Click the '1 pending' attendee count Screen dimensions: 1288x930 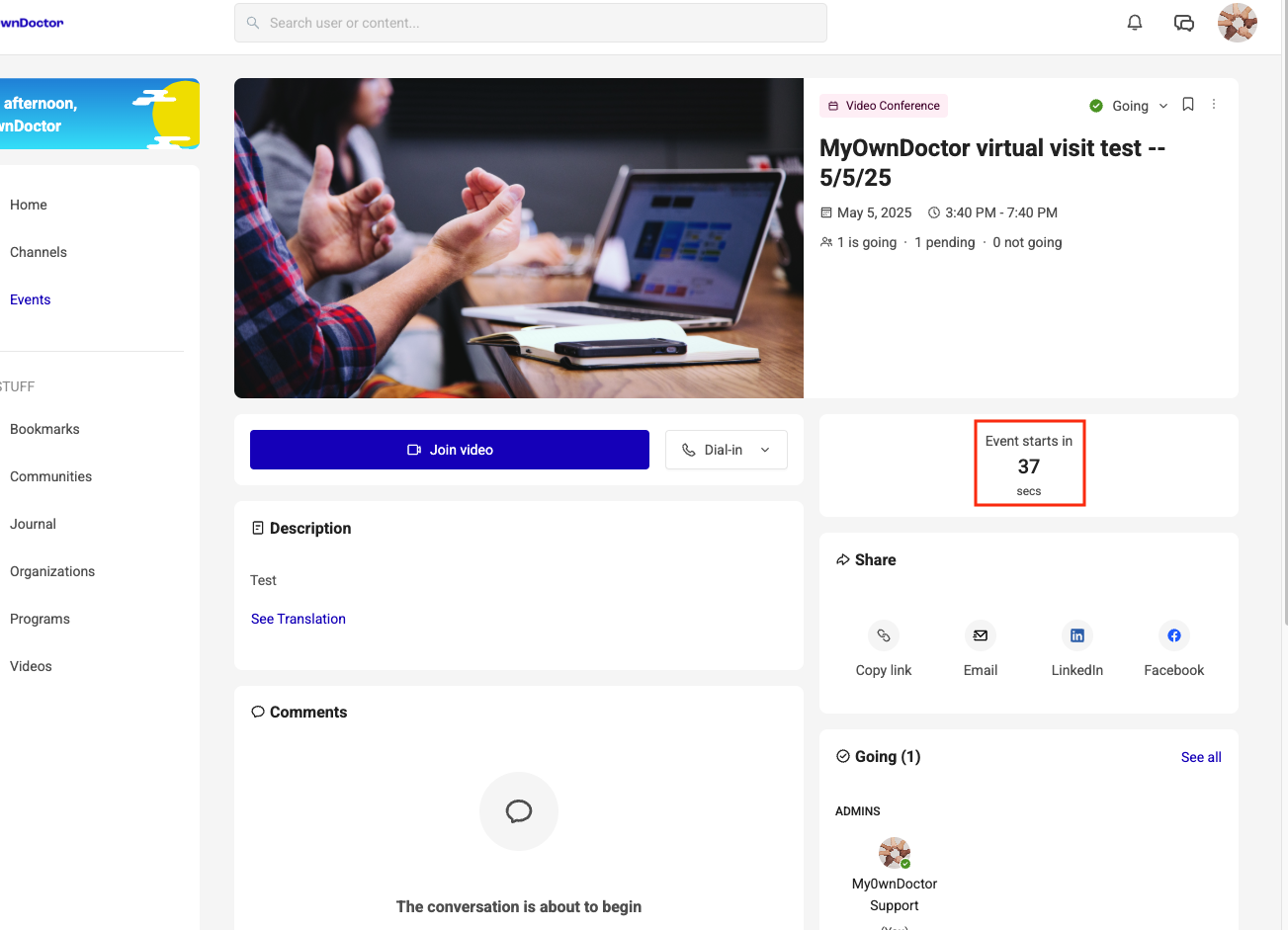[x=945, y=242]
